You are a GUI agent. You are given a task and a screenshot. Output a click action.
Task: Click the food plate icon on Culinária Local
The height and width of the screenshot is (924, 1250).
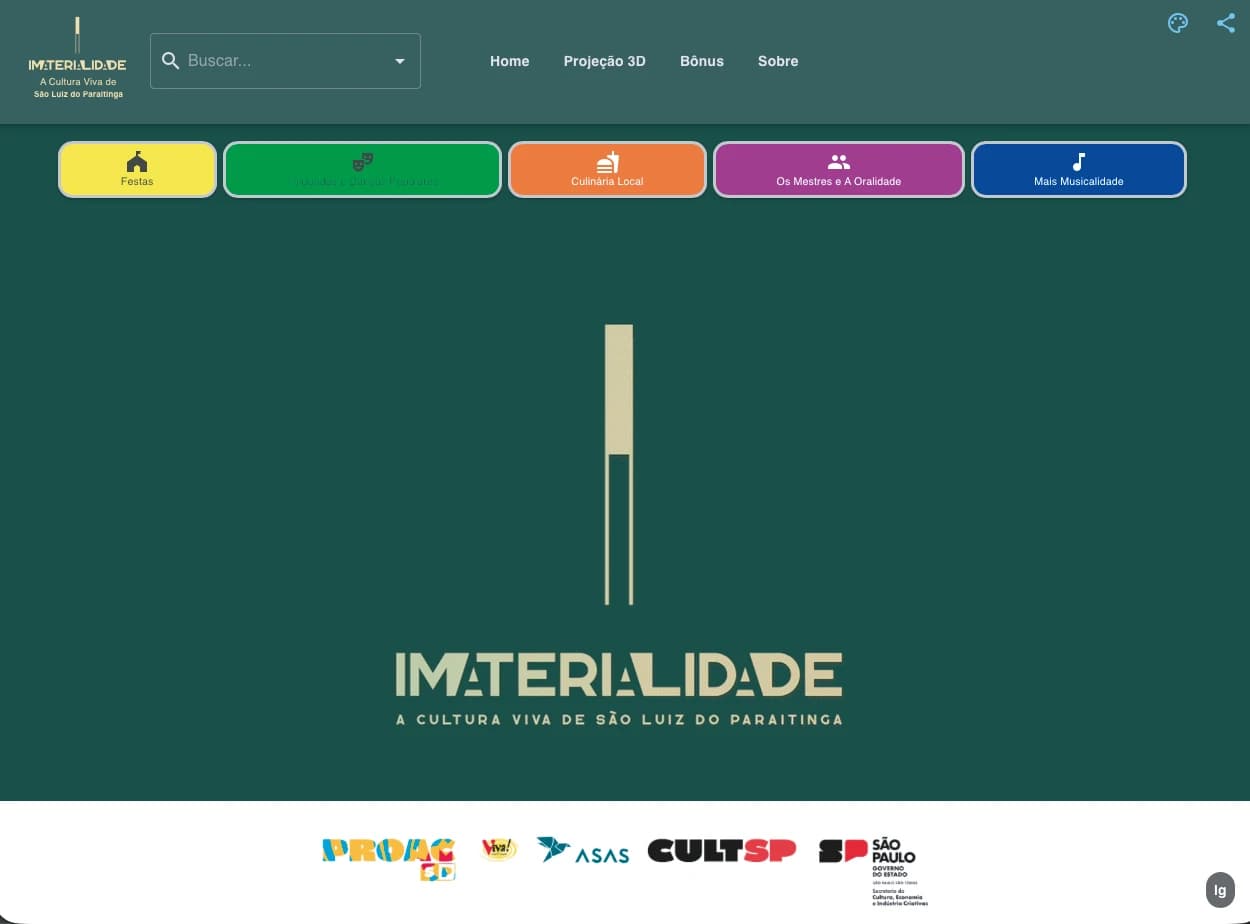607,161
